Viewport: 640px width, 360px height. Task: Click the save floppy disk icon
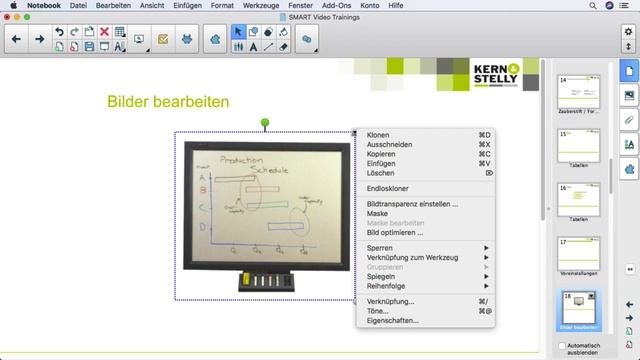[x=89, y=47]
